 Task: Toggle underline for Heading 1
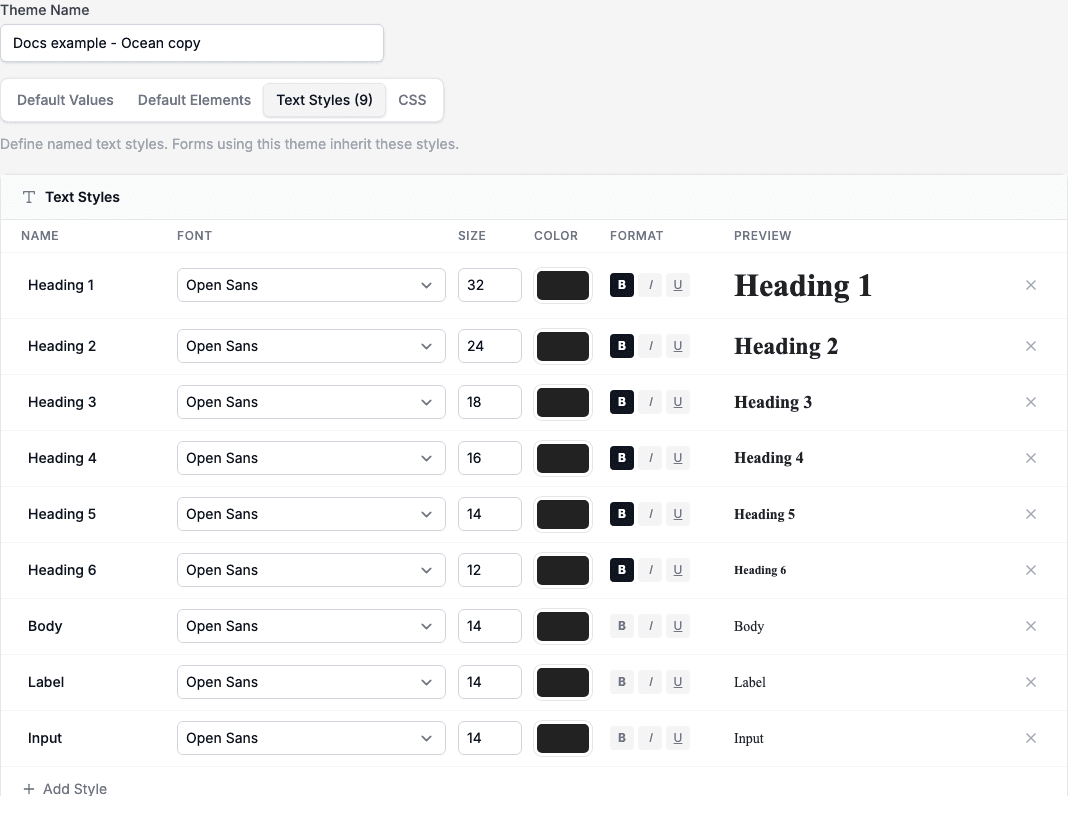point(678,285)
